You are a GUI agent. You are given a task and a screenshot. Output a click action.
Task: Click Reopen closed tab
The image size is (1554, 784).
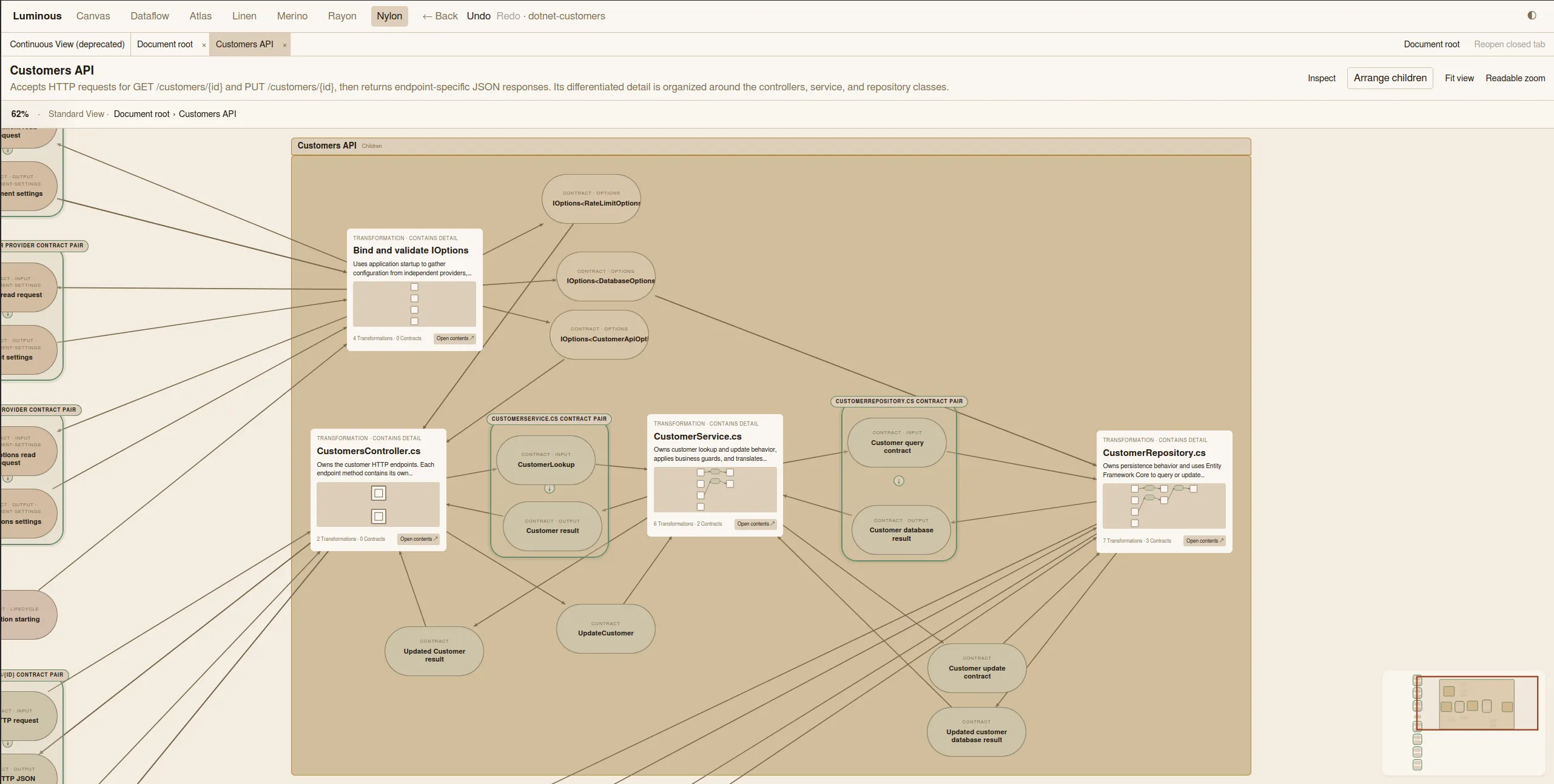coord(1509,44)
